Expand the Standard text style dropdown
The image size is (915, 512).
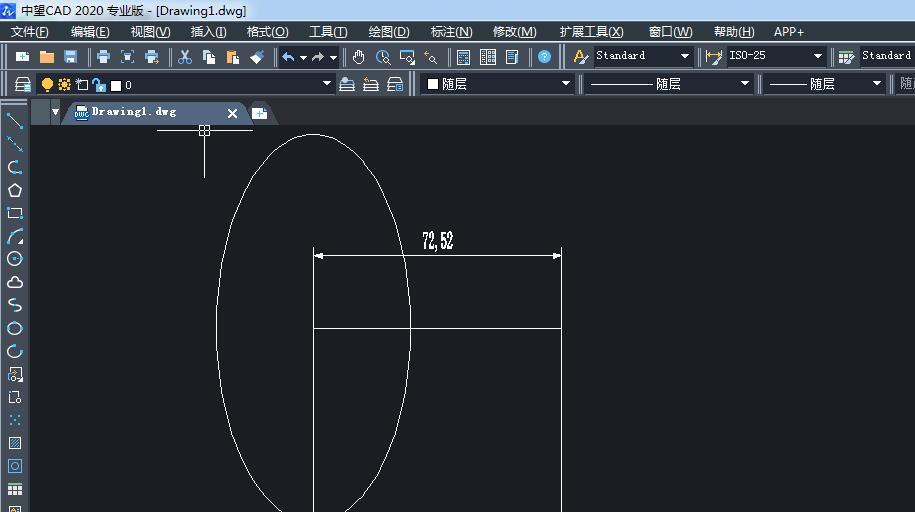pyautogui.click(x=684, y=56)
